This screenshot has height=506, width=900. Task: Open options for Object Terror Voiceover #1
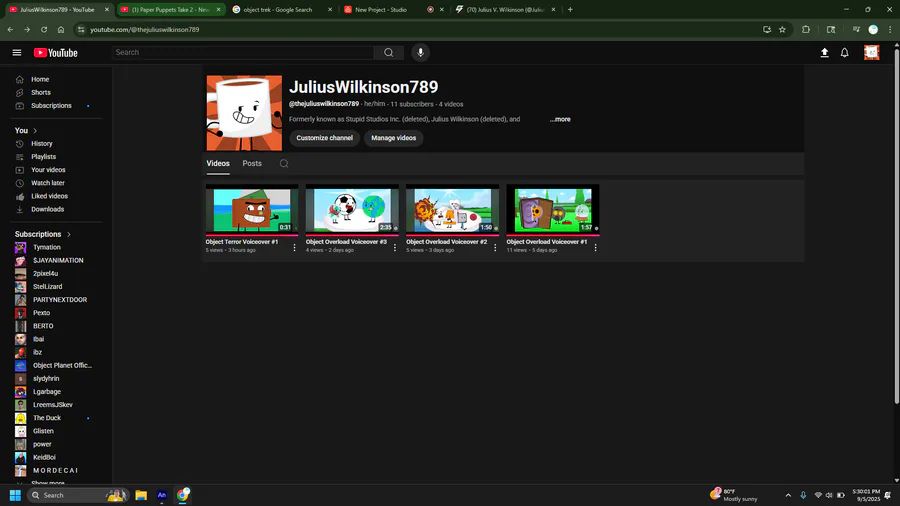point(294,248)
